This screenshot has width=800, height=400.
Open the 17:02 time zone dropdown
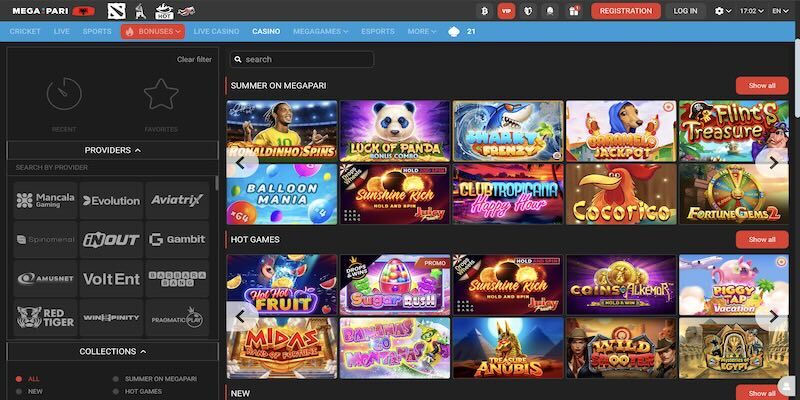pyautogui.click(x=752, y=11)
